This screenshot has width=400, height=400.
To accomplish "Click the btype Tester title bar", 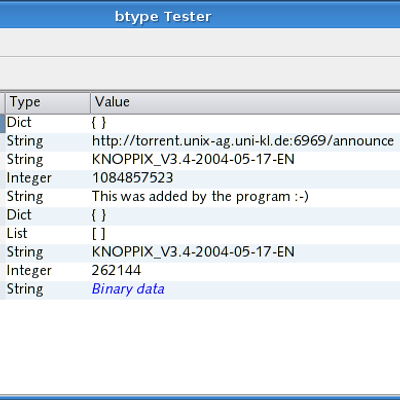I will point(200,16).
